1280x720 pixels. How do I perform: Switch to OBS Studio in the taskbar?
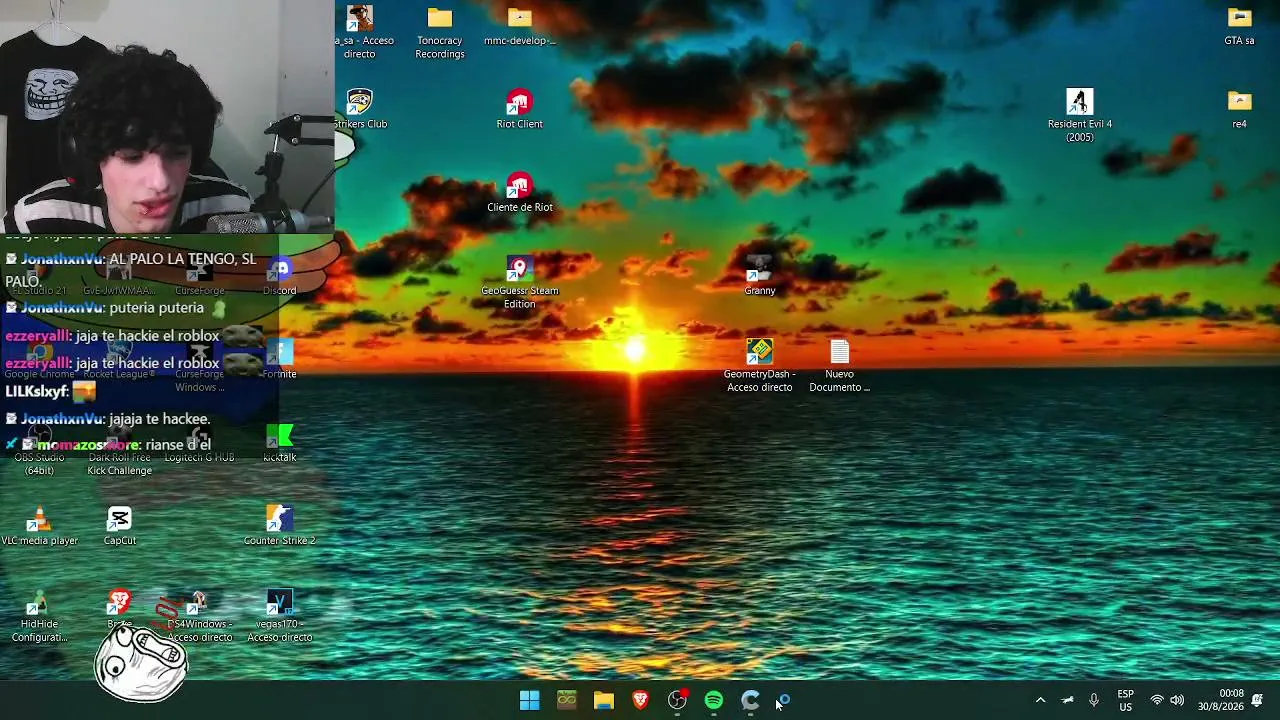[x=678, y=701]
